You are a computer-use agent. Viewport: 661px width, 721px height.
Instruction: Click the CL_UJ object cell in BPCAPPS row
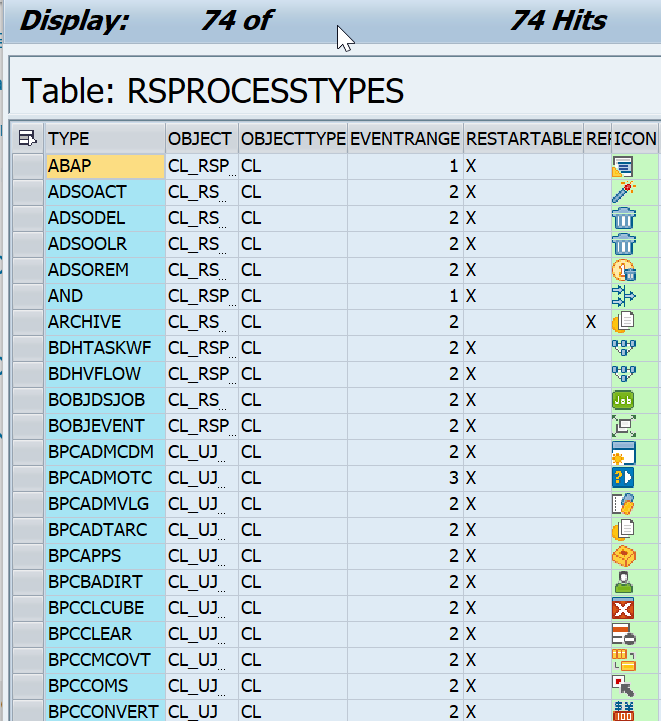coord(202,556)
